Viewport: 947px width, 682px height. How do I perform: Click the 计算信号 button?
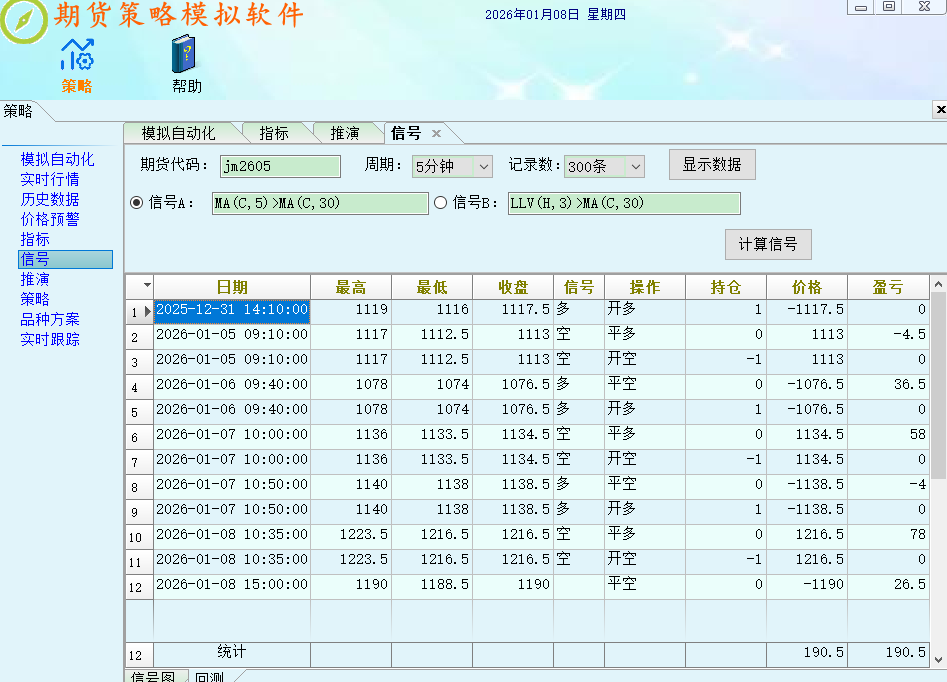(x=767, y=244)
